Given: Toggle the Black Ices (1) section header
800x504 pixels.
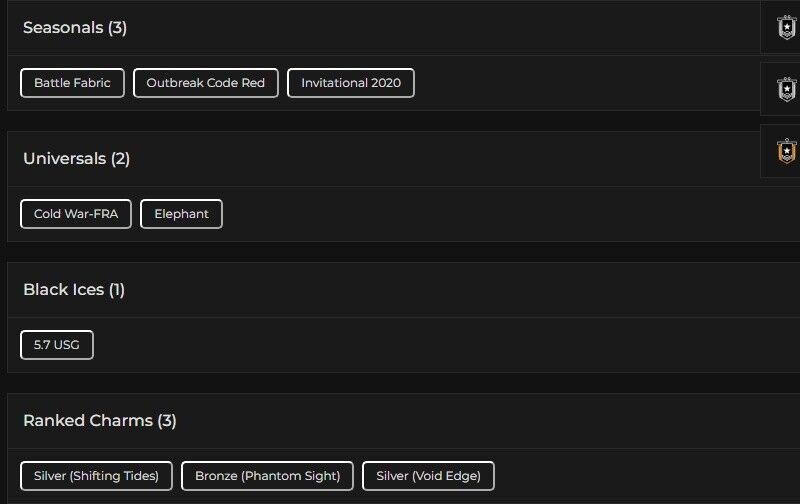Looking at the screenshot, I should (74, 290).
